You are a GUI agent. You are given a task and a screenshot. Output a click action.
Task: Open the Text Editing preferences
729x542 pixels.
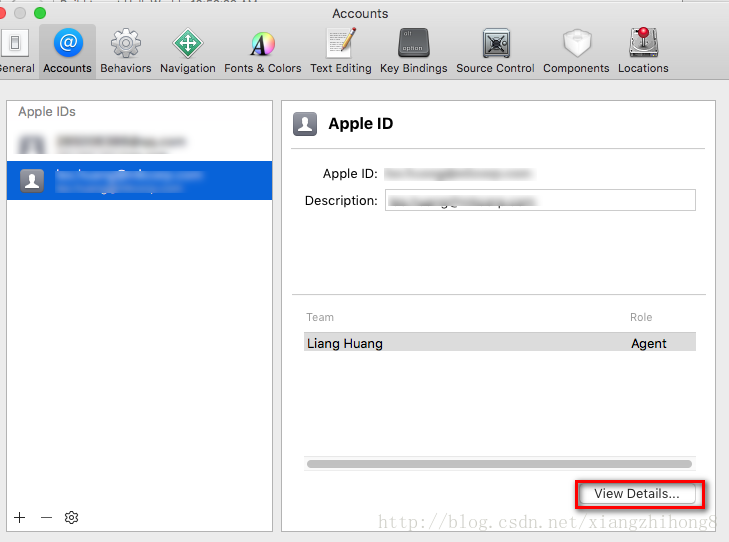click(341, 51)
